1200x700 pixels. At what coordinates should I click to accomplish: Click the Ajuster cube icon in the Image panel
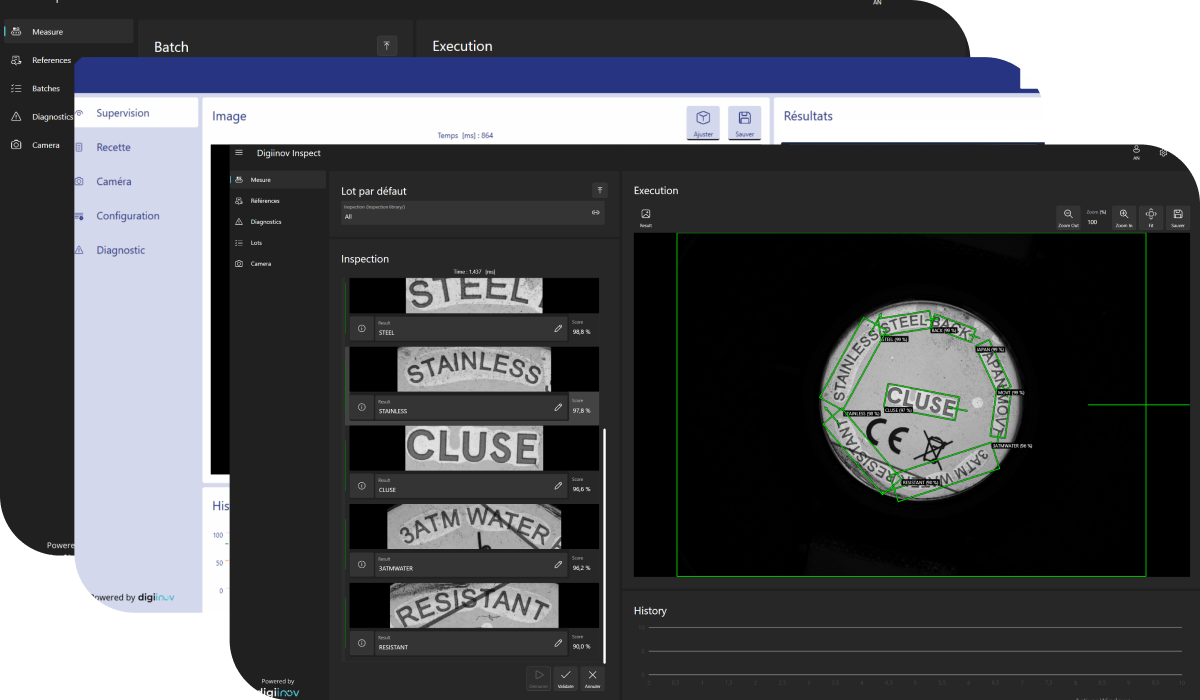pyautogui.click(x=703, y=119)
